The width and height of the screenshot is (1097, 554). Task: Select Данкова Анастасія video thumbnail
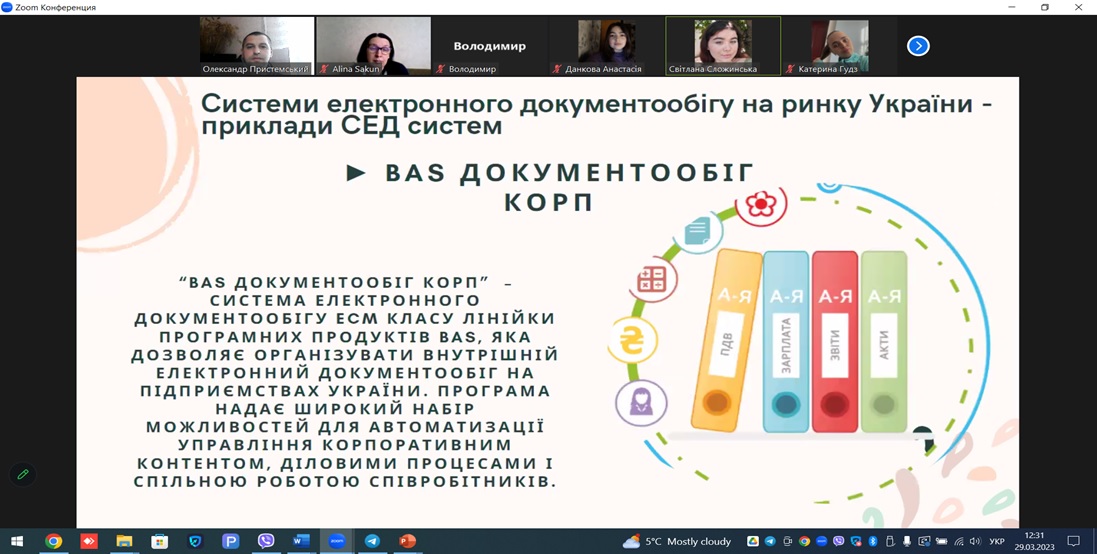coord(607,45)
